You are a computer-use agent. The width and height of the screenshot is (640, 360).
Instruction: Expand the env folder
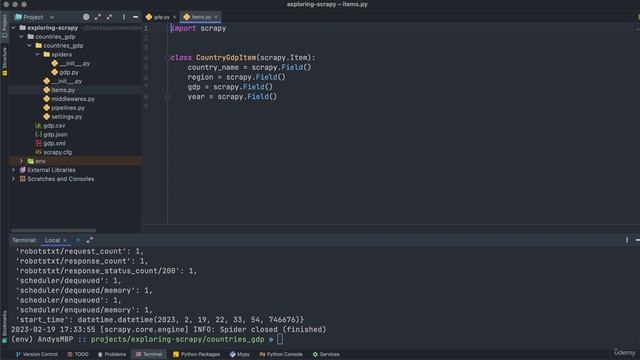(22, 161)
